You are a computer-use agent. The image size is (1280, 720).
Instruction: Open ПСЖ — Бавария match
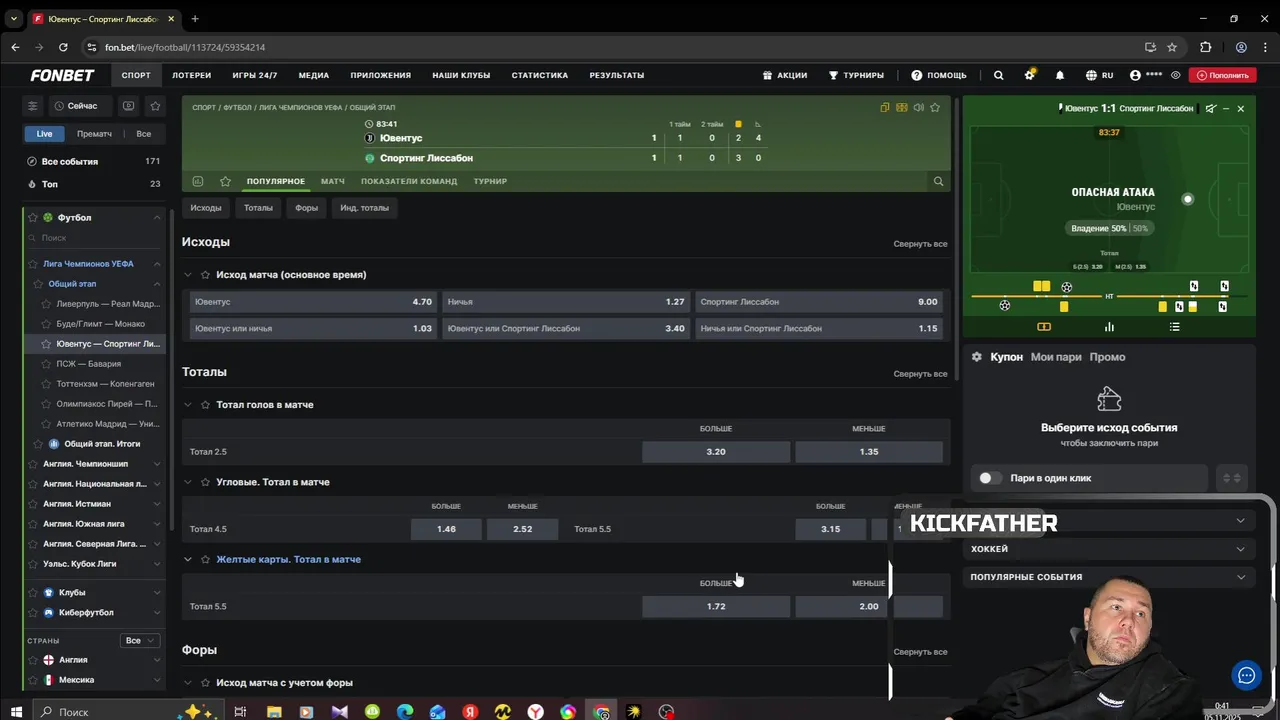pyautogui.click(x=89, y=364)
